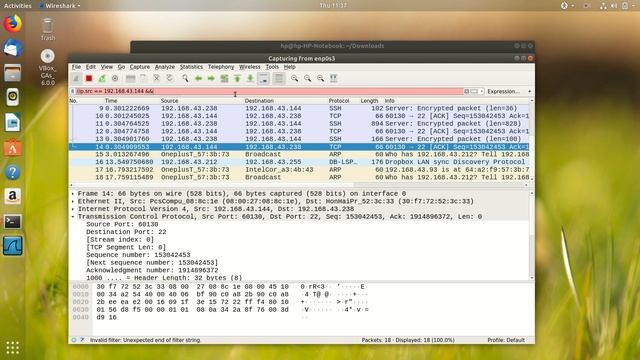Stop the running capture with red square

pos(89,78)
